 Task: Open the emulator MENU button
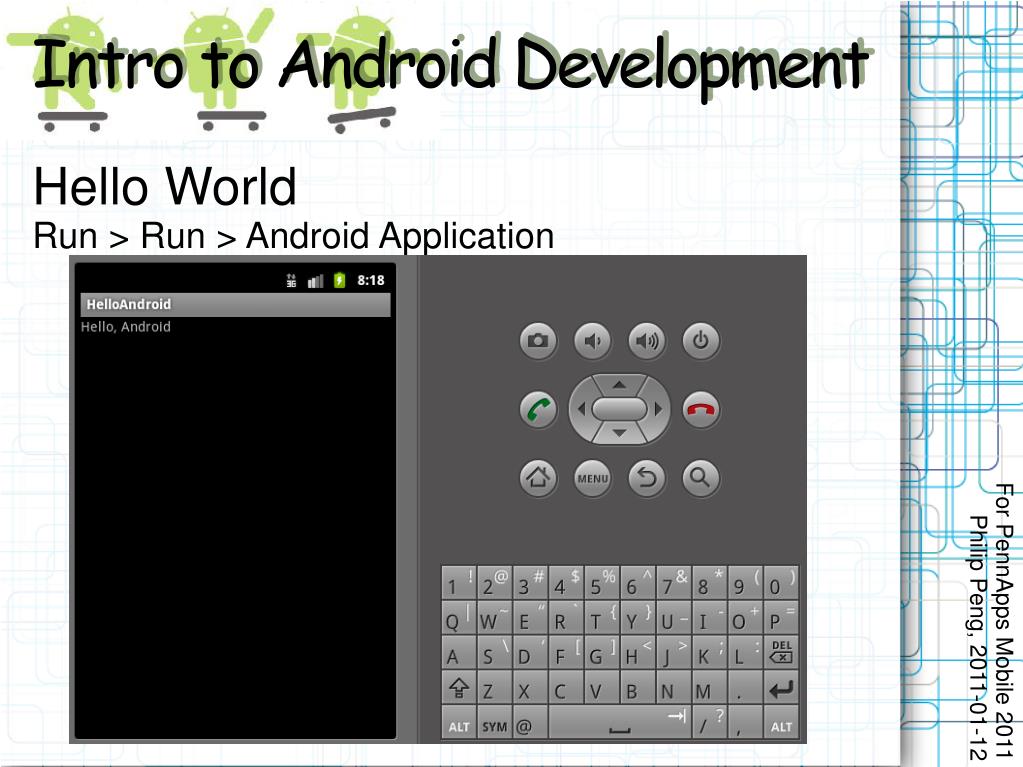click(592, 478)
